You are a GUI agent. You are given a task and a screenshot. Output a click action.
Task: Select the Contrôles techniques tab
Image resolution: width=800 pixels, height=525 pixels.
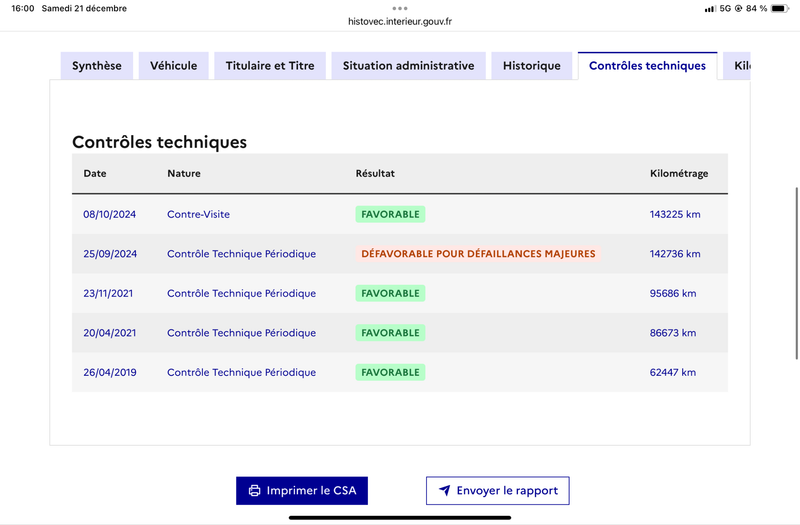tap(647, 66)
